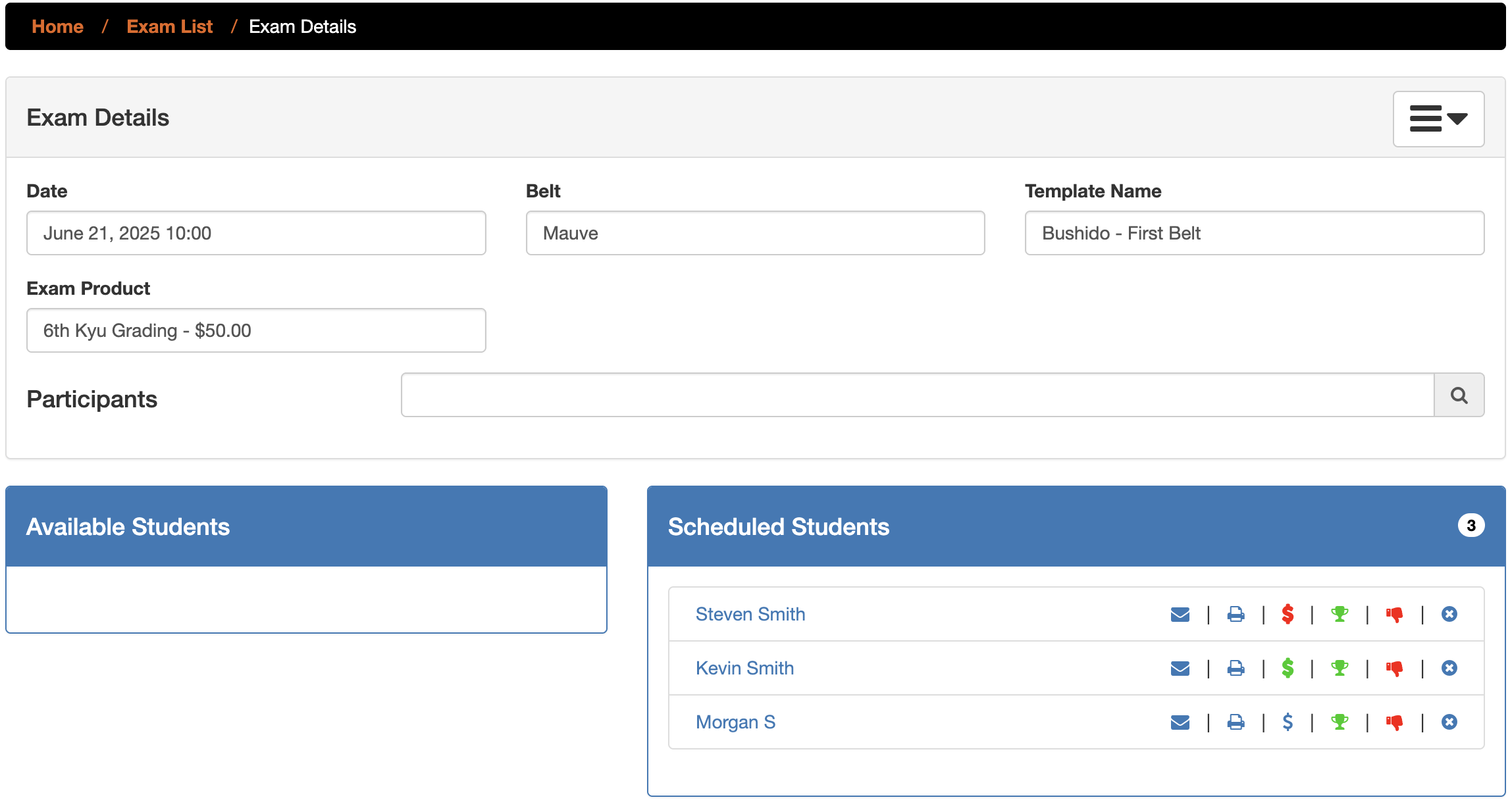Click blue dollar icon for Morgan S
The height and width of the screenshot is (812, 1510).
[x=1288, y=723]
